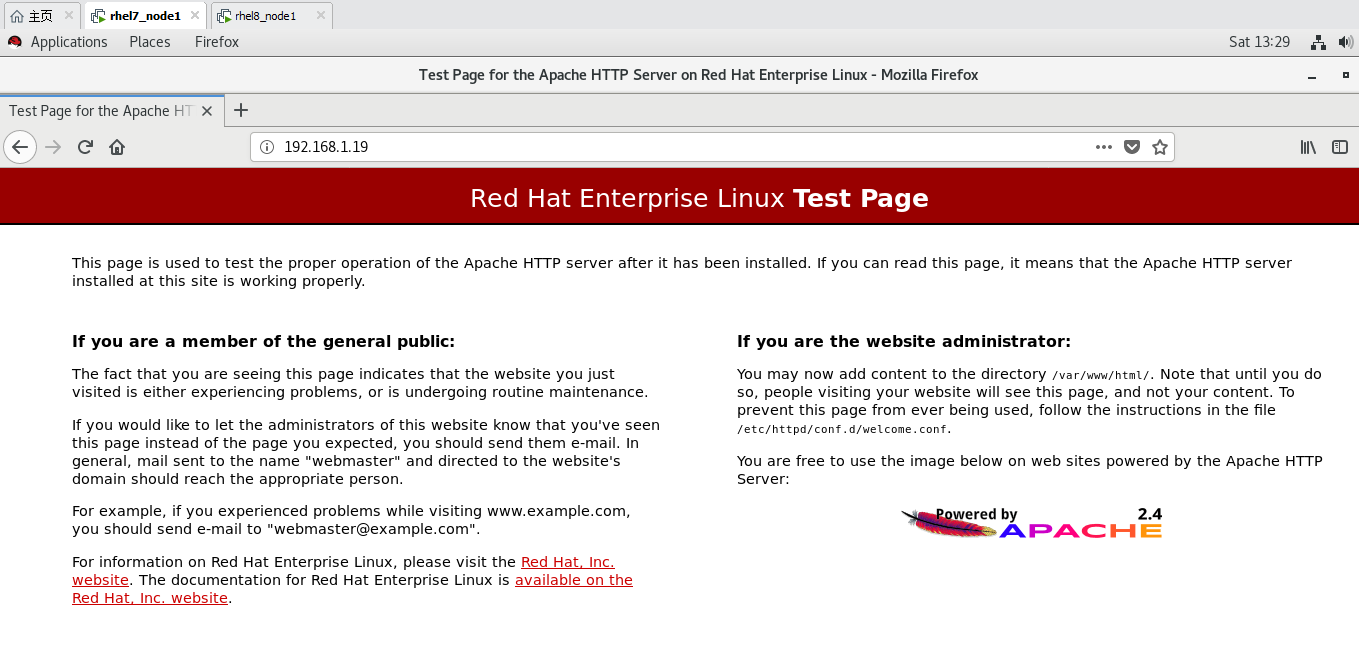Close the 主页 tab
Viewport: 1359px width, 650px height.
point(69,16)
